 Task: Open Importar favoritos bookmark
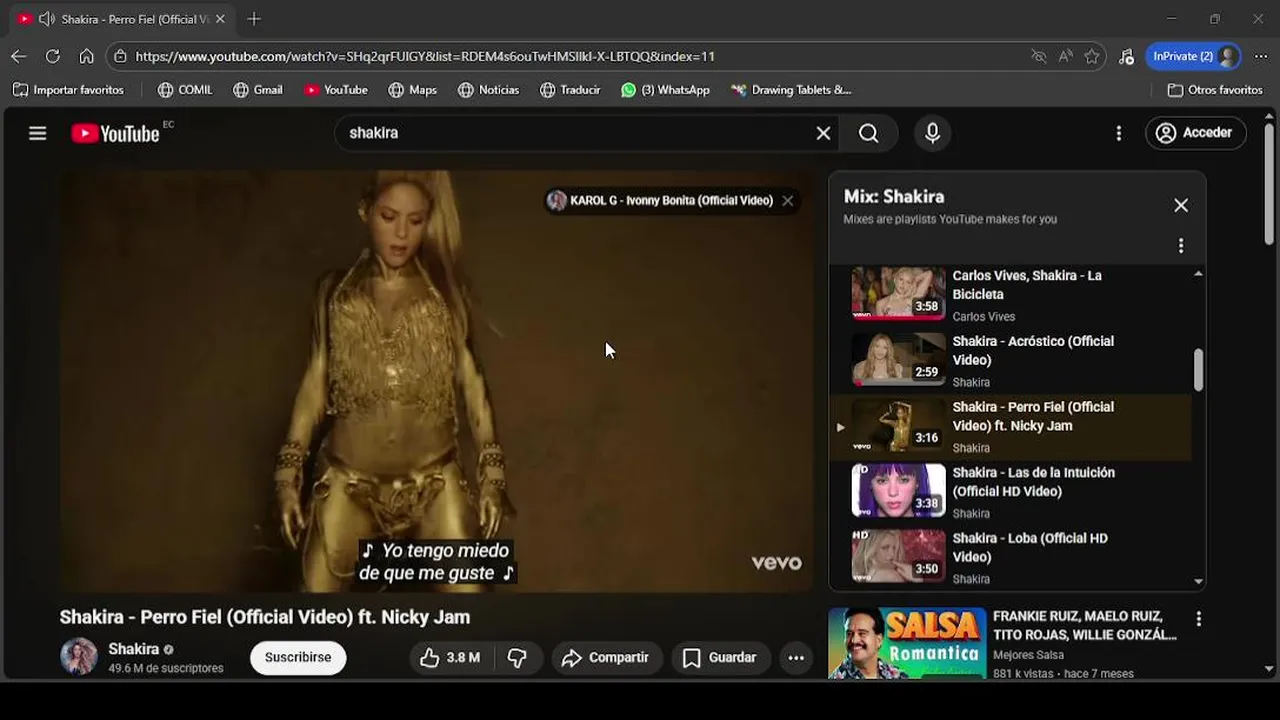point(68,90)
